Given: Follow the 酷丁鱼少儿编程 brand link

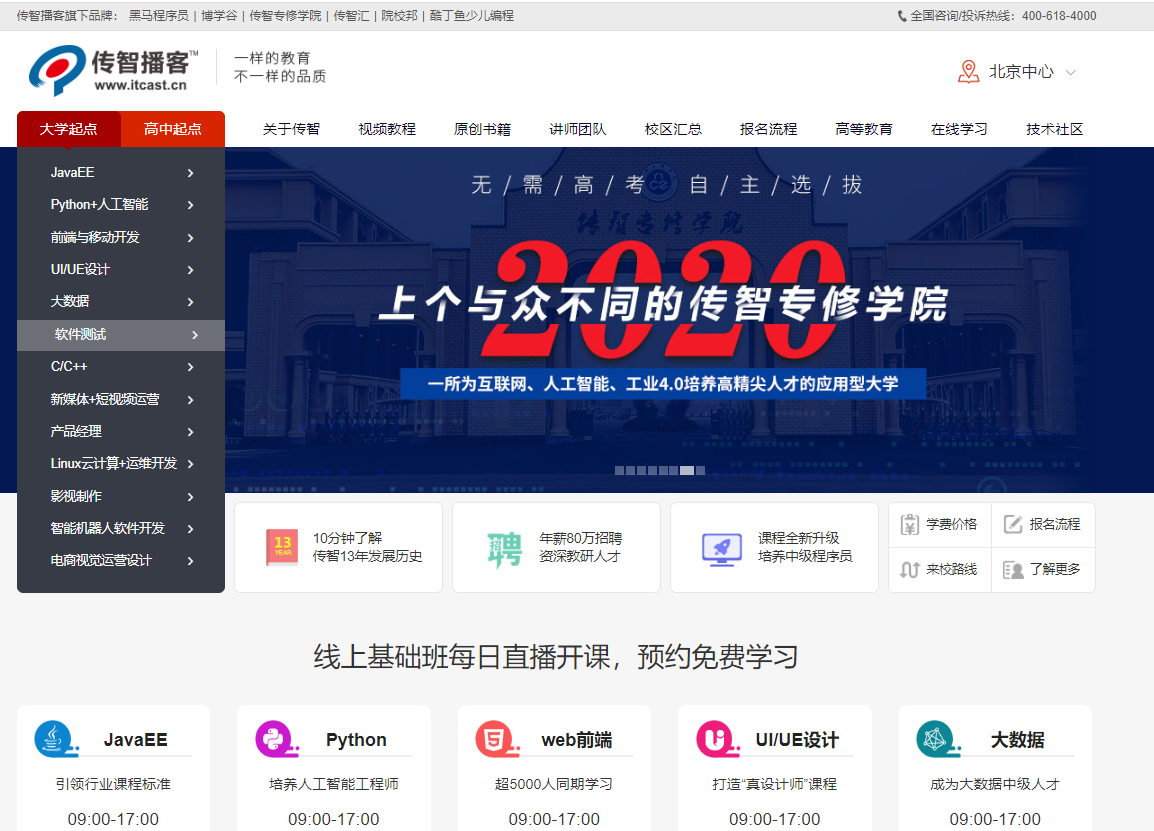Looking at the screenshot, I should pyautogui.click(x=472, y=15).
